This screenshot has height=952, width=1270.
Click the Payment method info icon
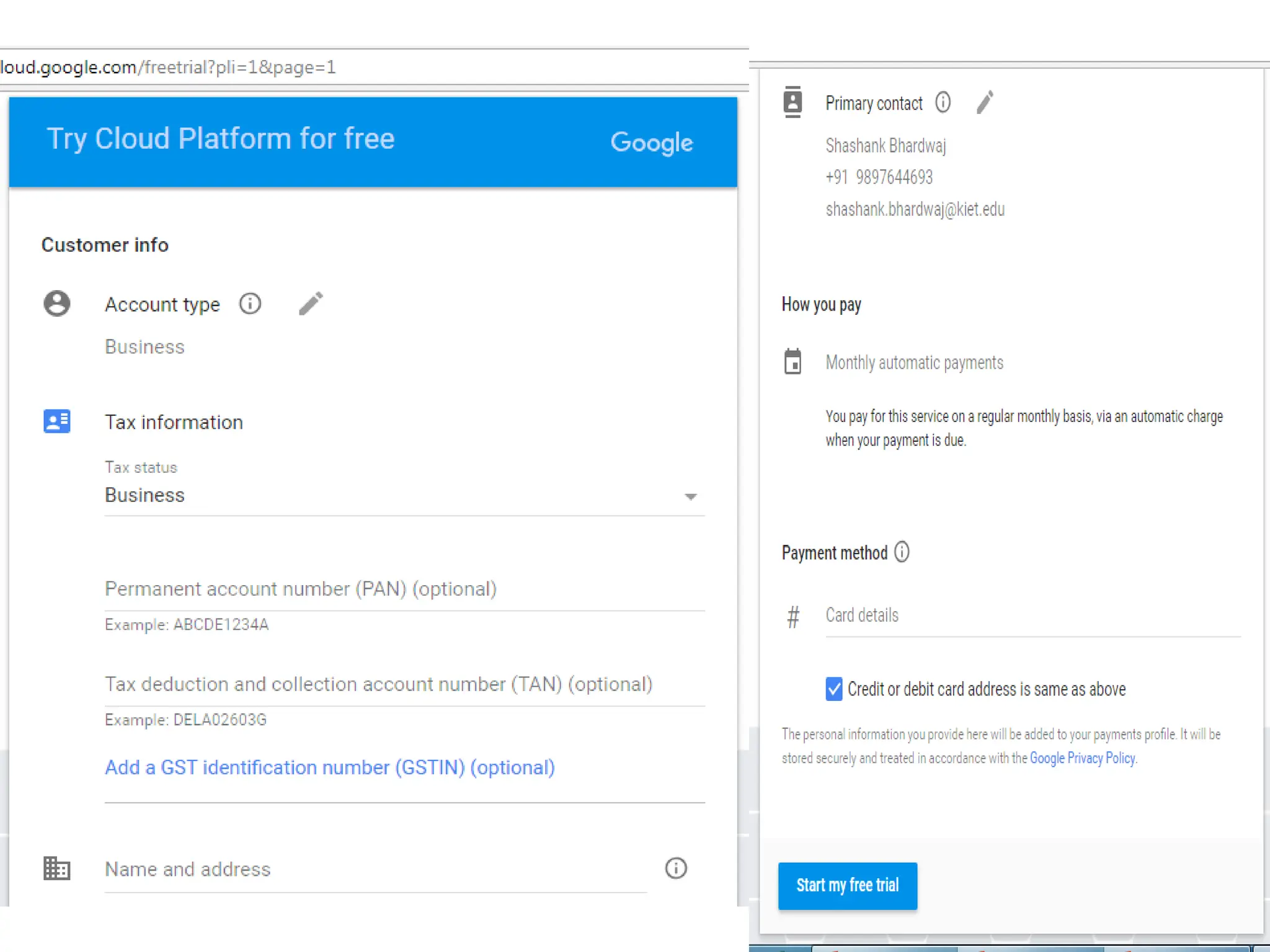click(x=902, y=552)
